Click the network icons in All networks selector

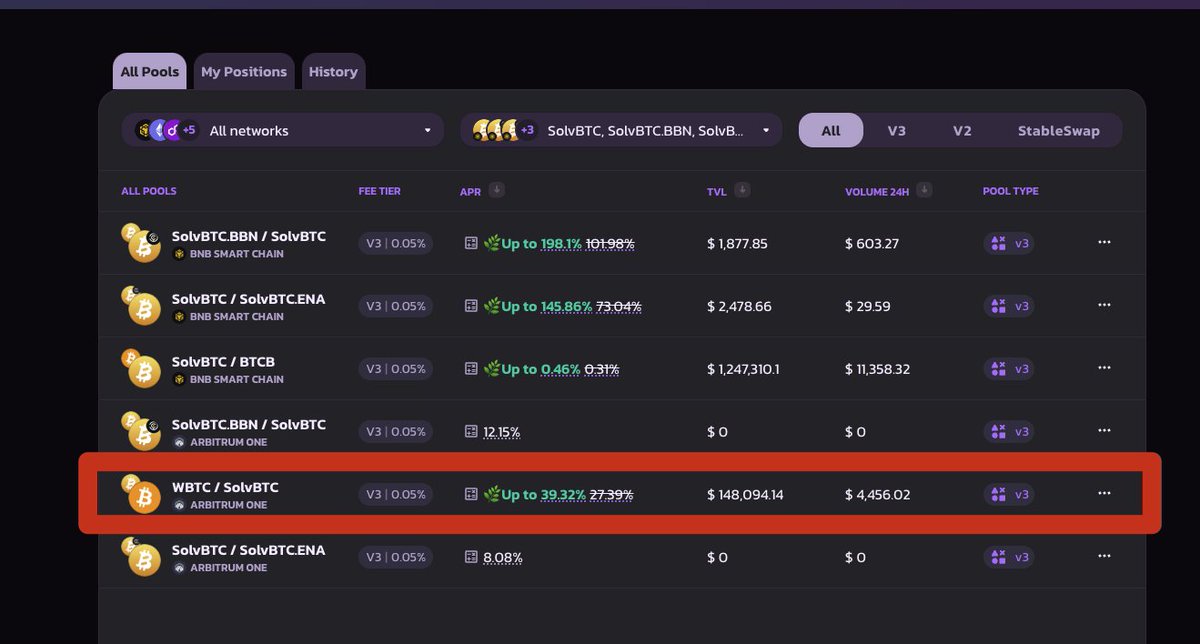click(x=167, y=130)
